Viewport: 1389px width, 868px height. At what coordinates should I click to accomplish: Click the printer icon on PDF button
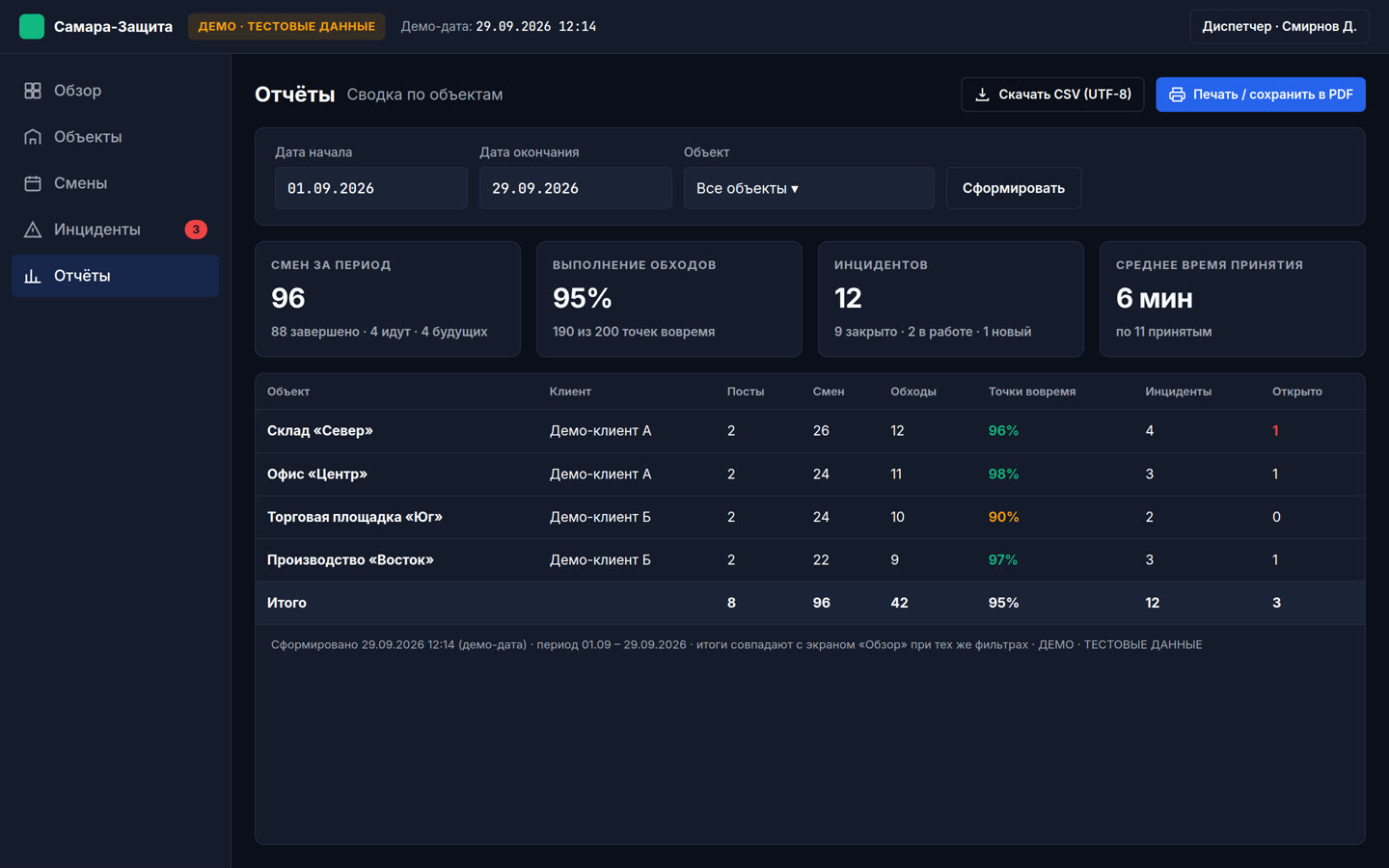coord(1177,95)
